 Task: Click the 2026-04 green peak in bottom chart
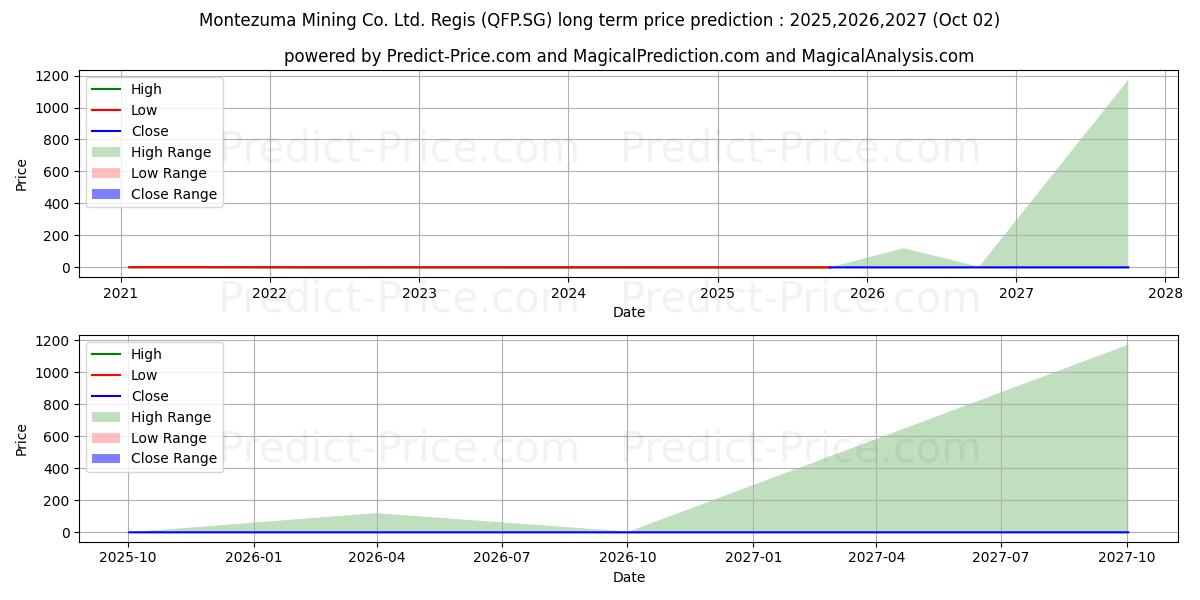tap(377, 514)
